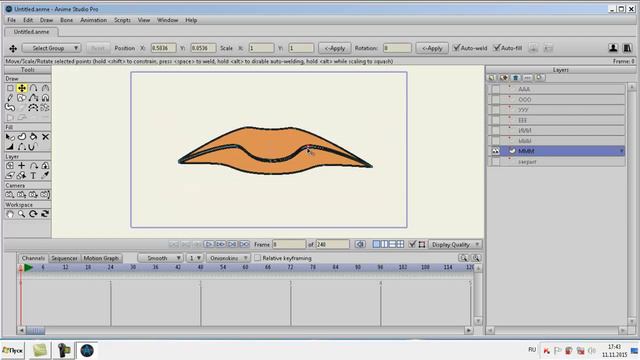
Task: Enable Relative keyframing checkbox
Action: [x=258, y=258]
